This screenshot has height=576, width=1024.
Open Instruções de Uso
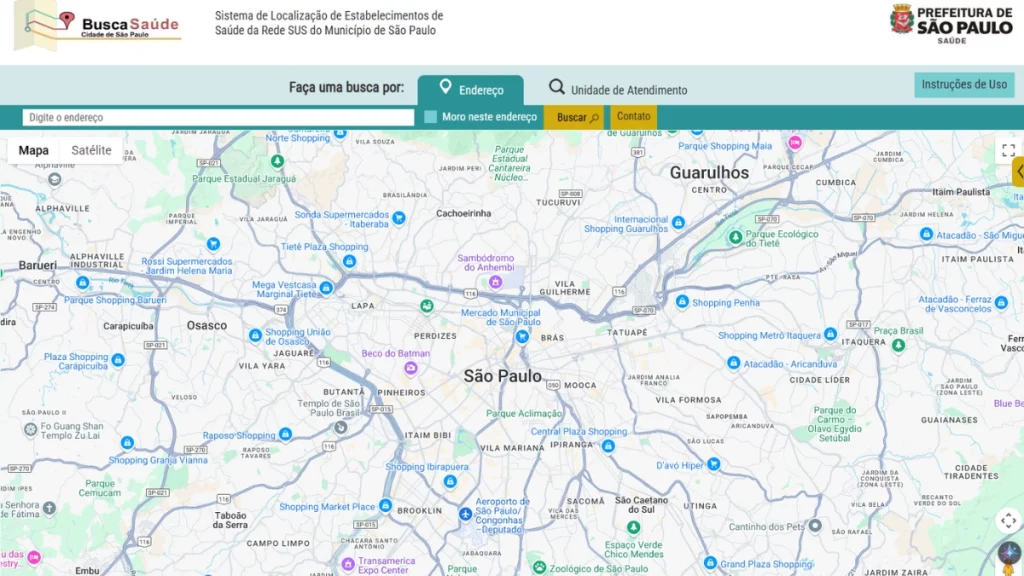[x=963, y=85]
